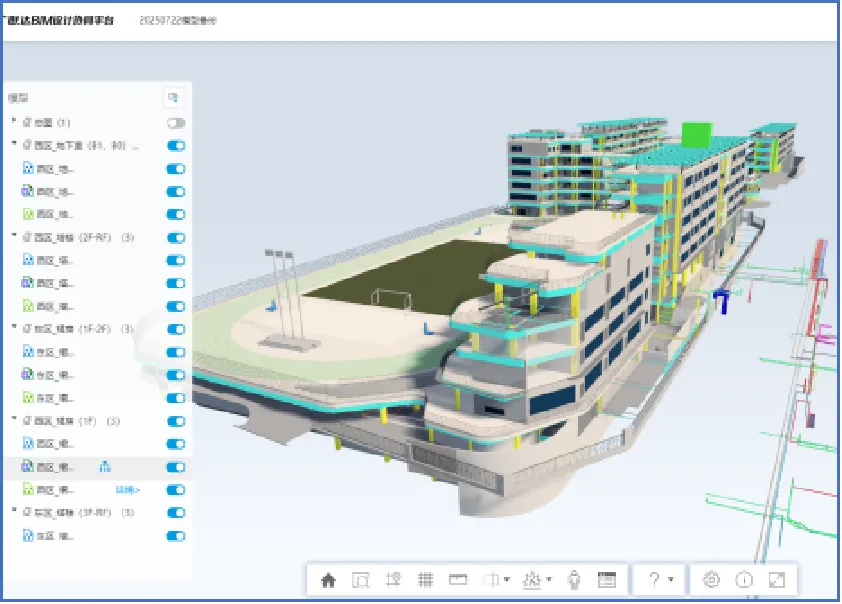
Task: Click blue file icon under 西区_地下室 group
Action: [x=28, y=169]
